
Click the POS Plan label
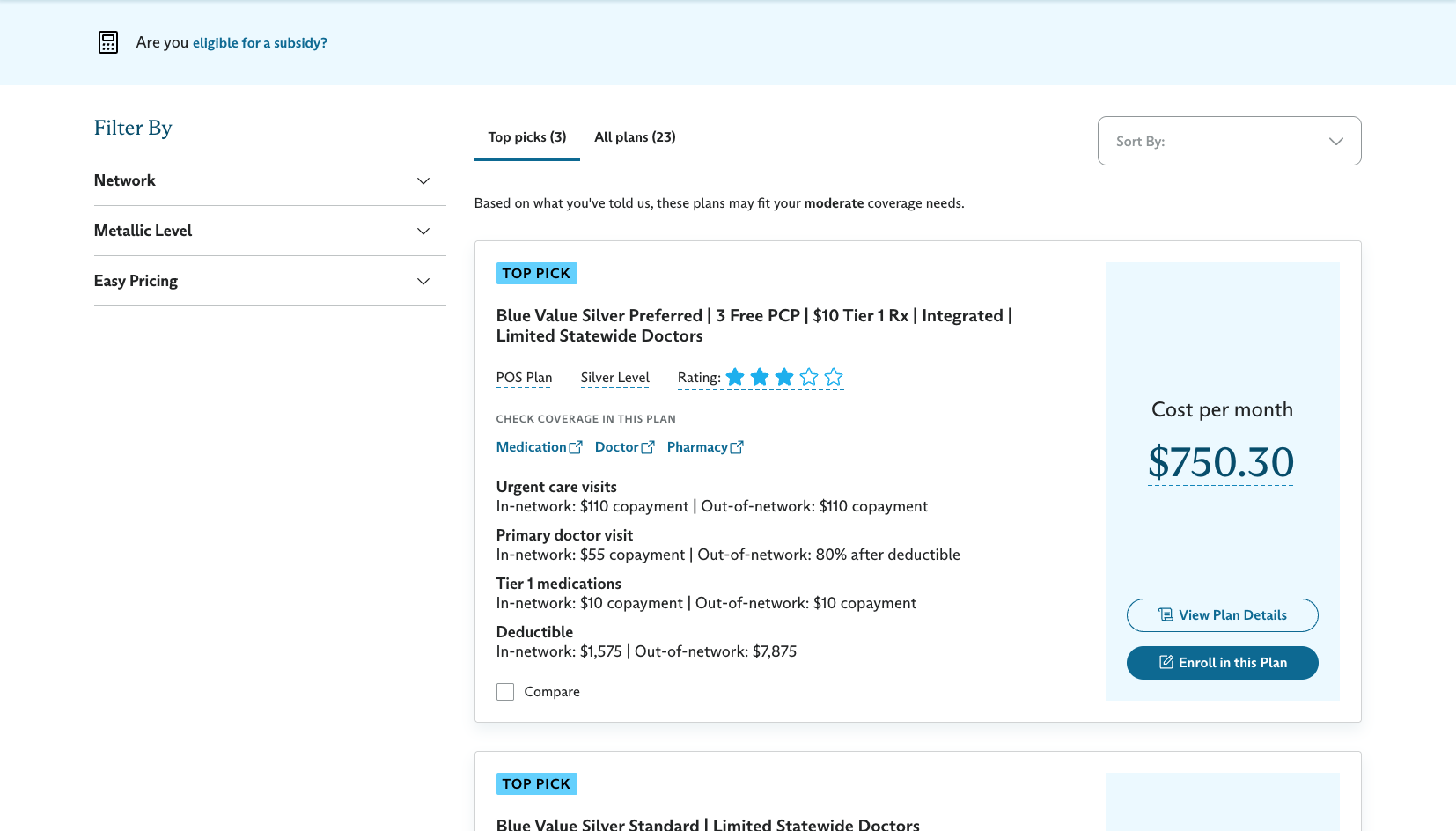(x=525, y=378)
